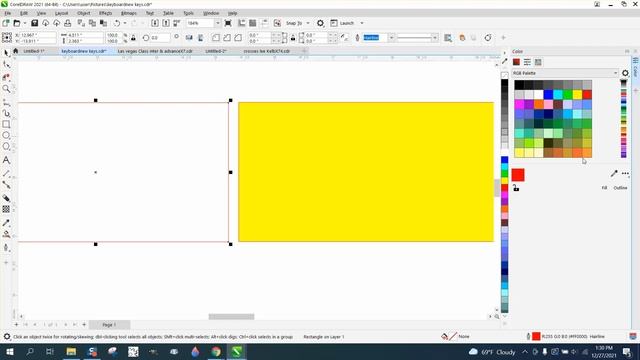This screenshot has width=640, height=360.
Task: Switch to the Las vegas Class document tab
Action: click(155, 51)
